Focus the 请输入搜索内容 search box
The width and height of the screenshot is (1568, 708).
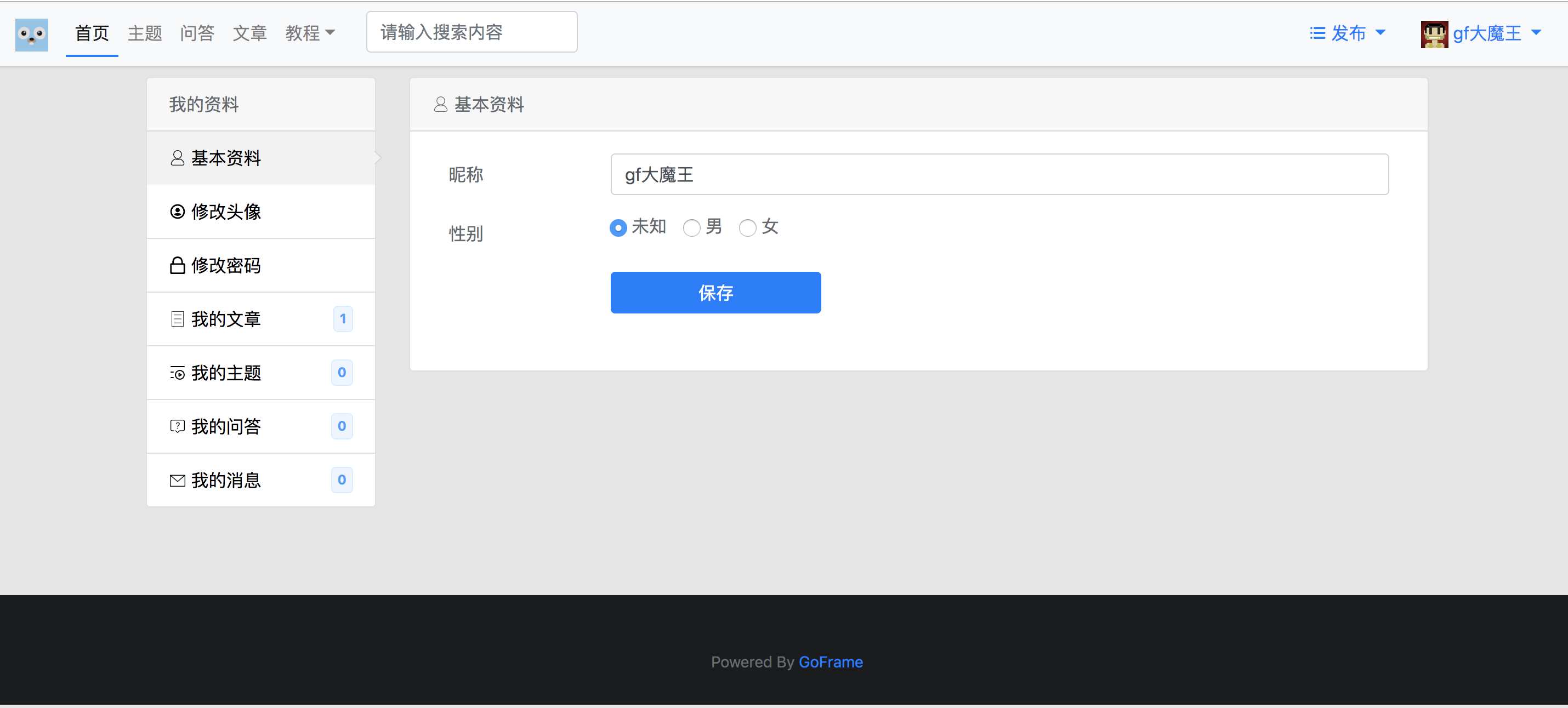pyautogui.click(x=471, y=32)
